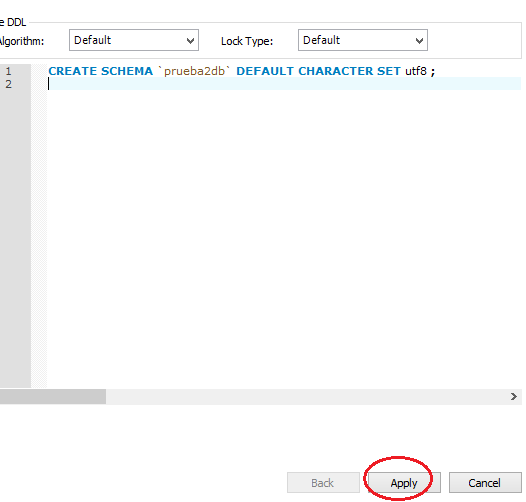
Task: Click the Cancel button
Action: click(x=485, y=483)
